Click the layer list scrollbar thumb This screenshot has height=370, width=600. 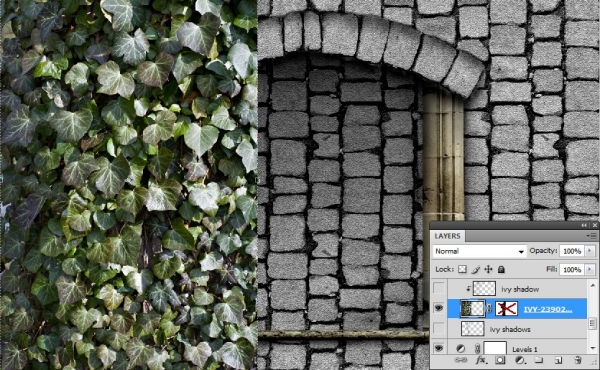[592, 323]
